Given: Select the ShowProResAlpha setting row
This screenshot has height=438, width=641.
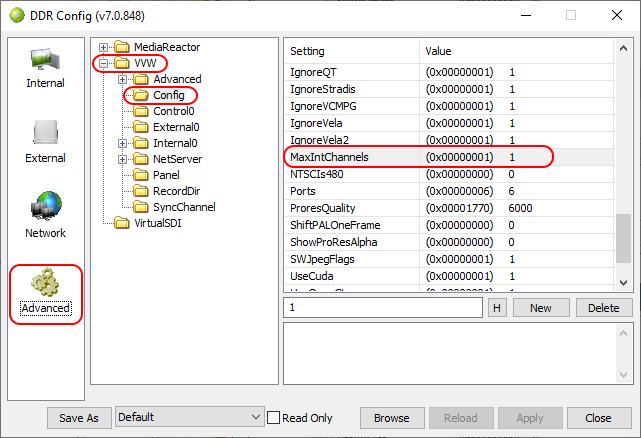Looking at the screenshot, I should coord(449,242).
